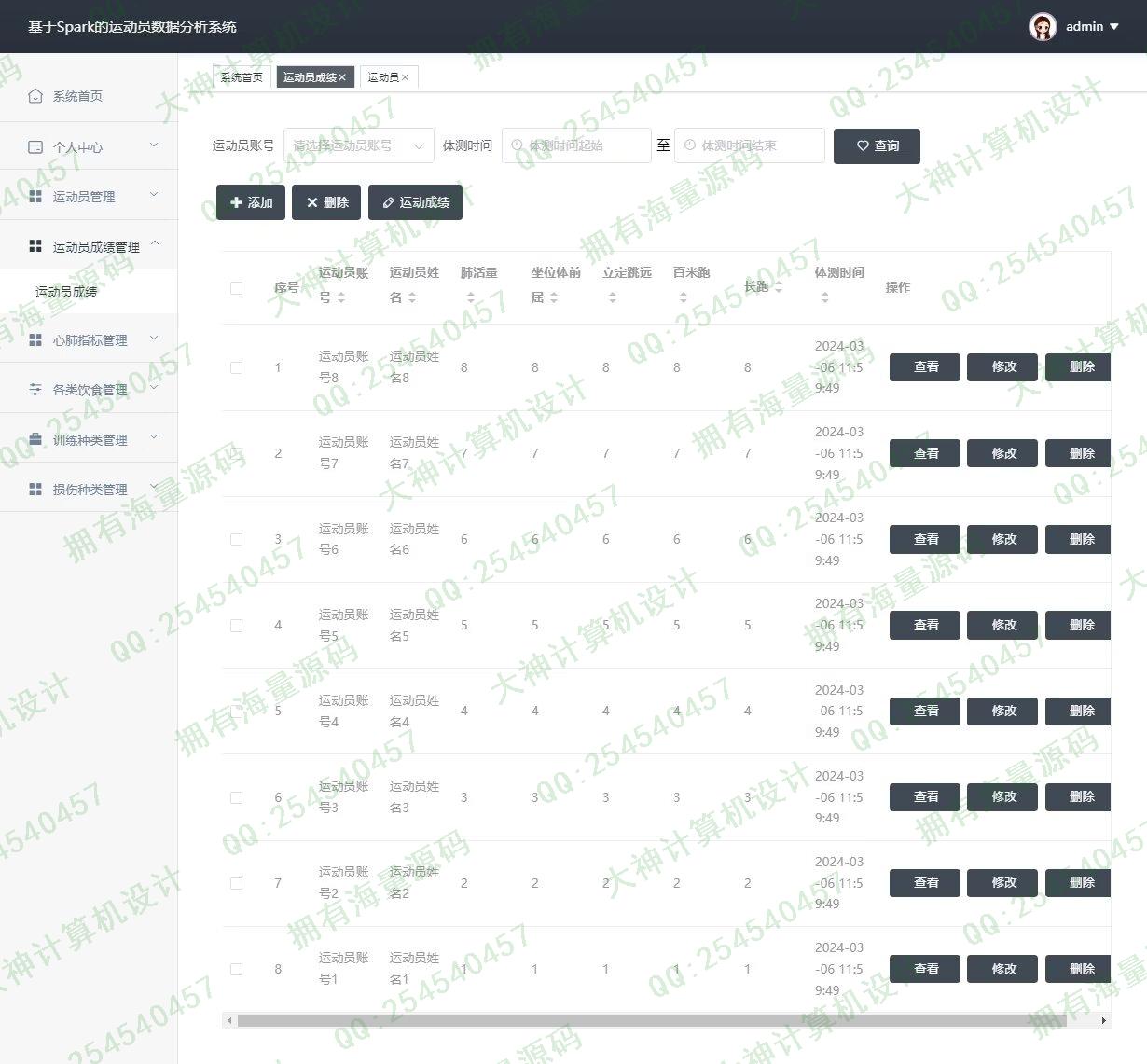Click the 删除 button in the toolbar
The width and height of the screenshot is (1147, 1064).
[x=326, y=202]
